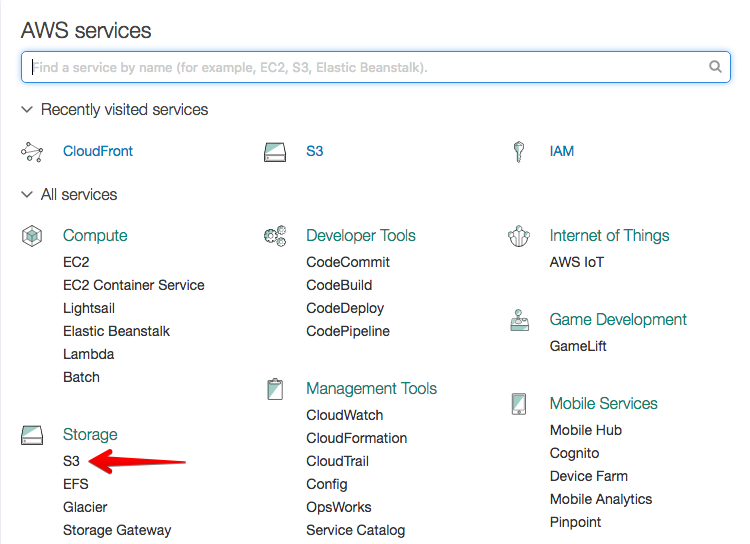
Task: Click the S3 bucket icon in recently visited
Action: [x=275, y=152]
